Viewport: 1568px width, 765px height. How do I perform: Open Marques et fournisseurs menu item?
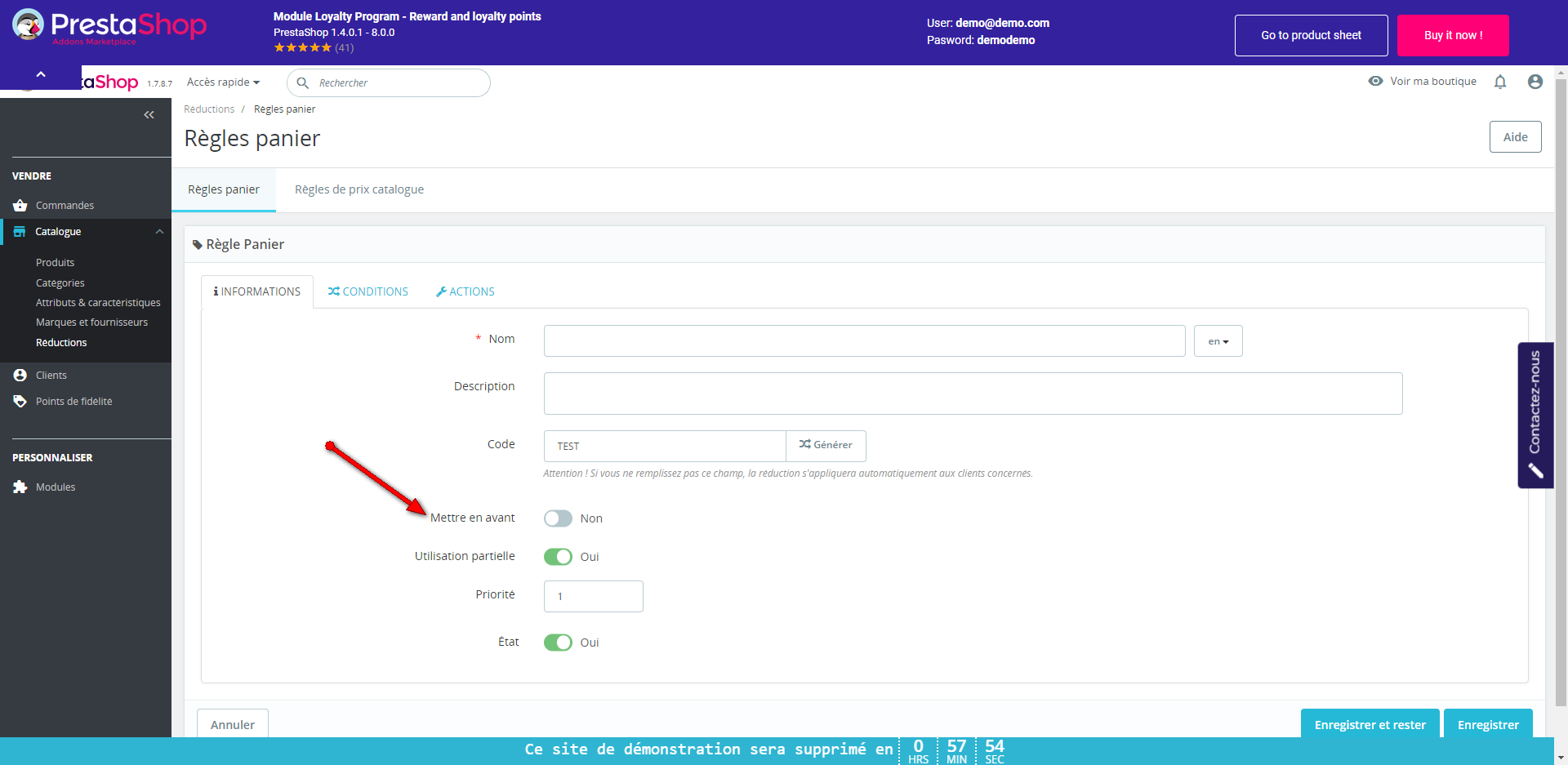91,322
